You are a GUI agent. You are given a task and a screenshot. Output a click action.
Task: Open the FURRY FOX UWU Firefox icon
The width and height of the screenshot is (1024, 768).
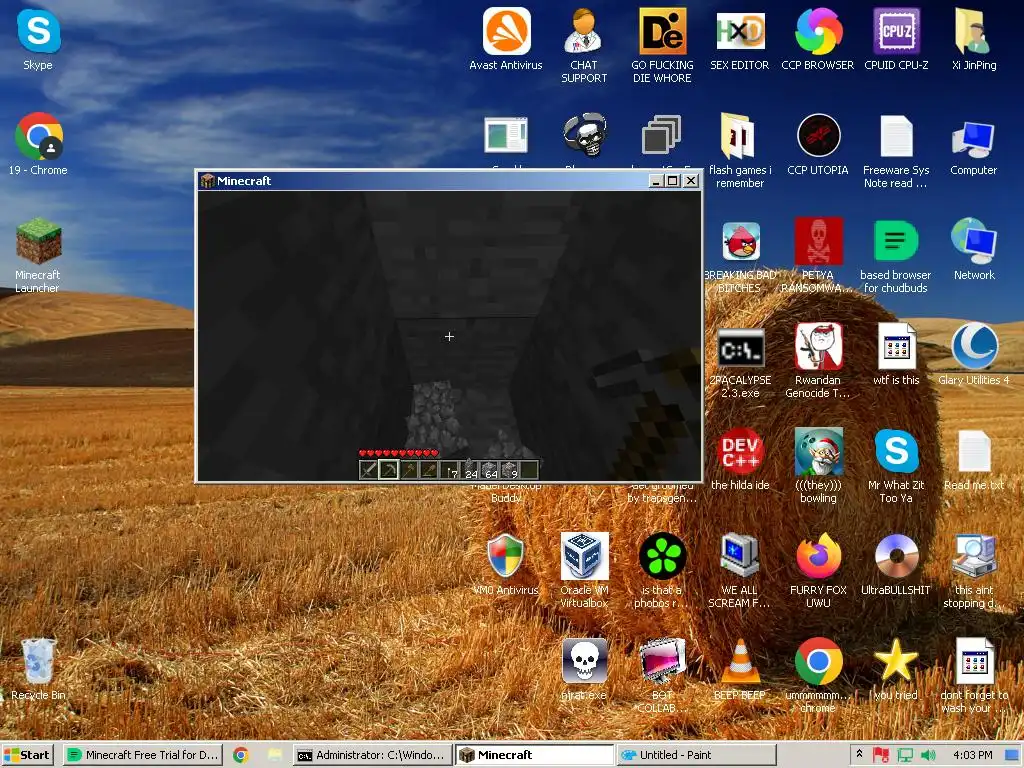pos(818,571)
